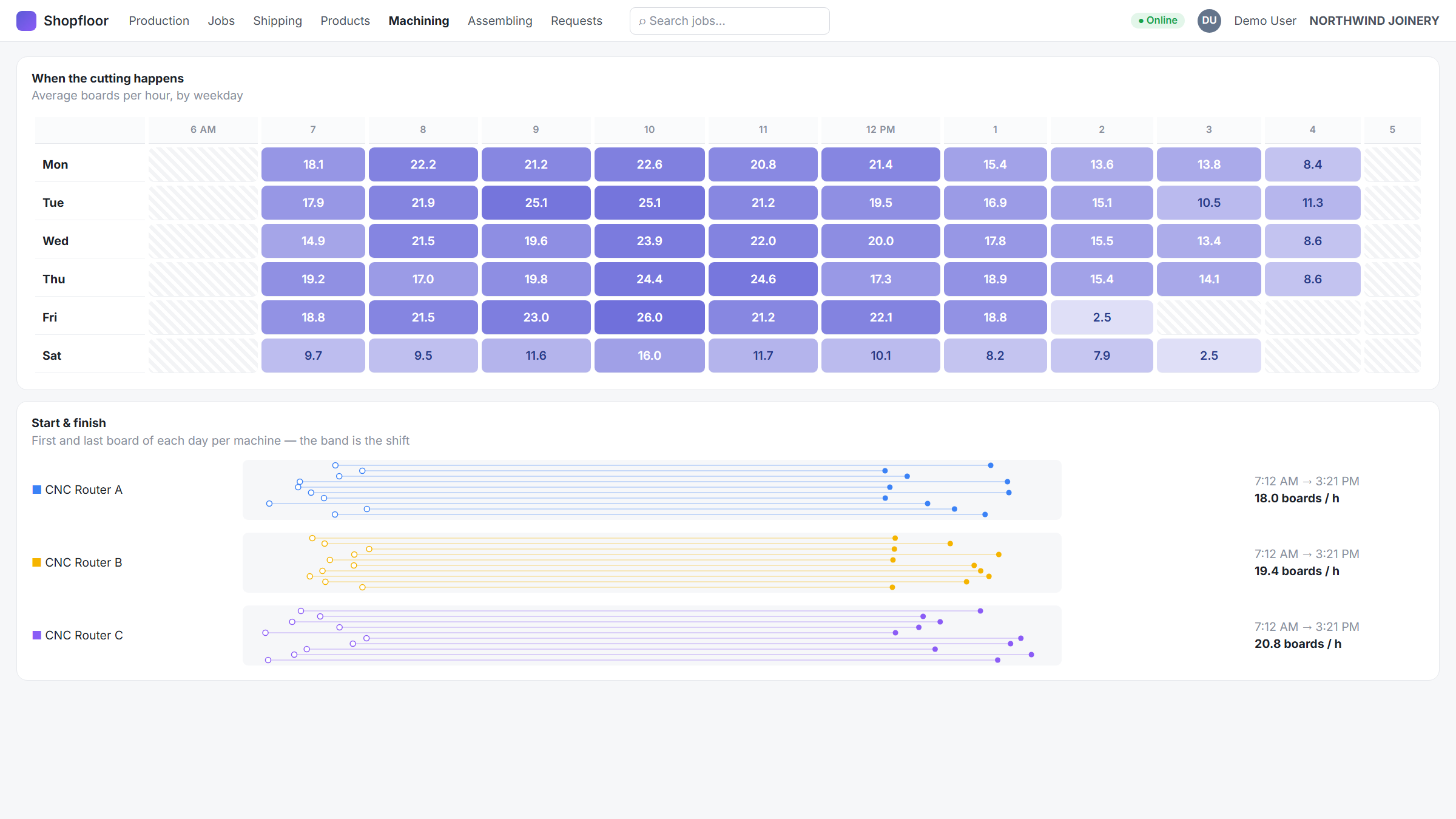Click the 20.8 boards / h value

1298,644
